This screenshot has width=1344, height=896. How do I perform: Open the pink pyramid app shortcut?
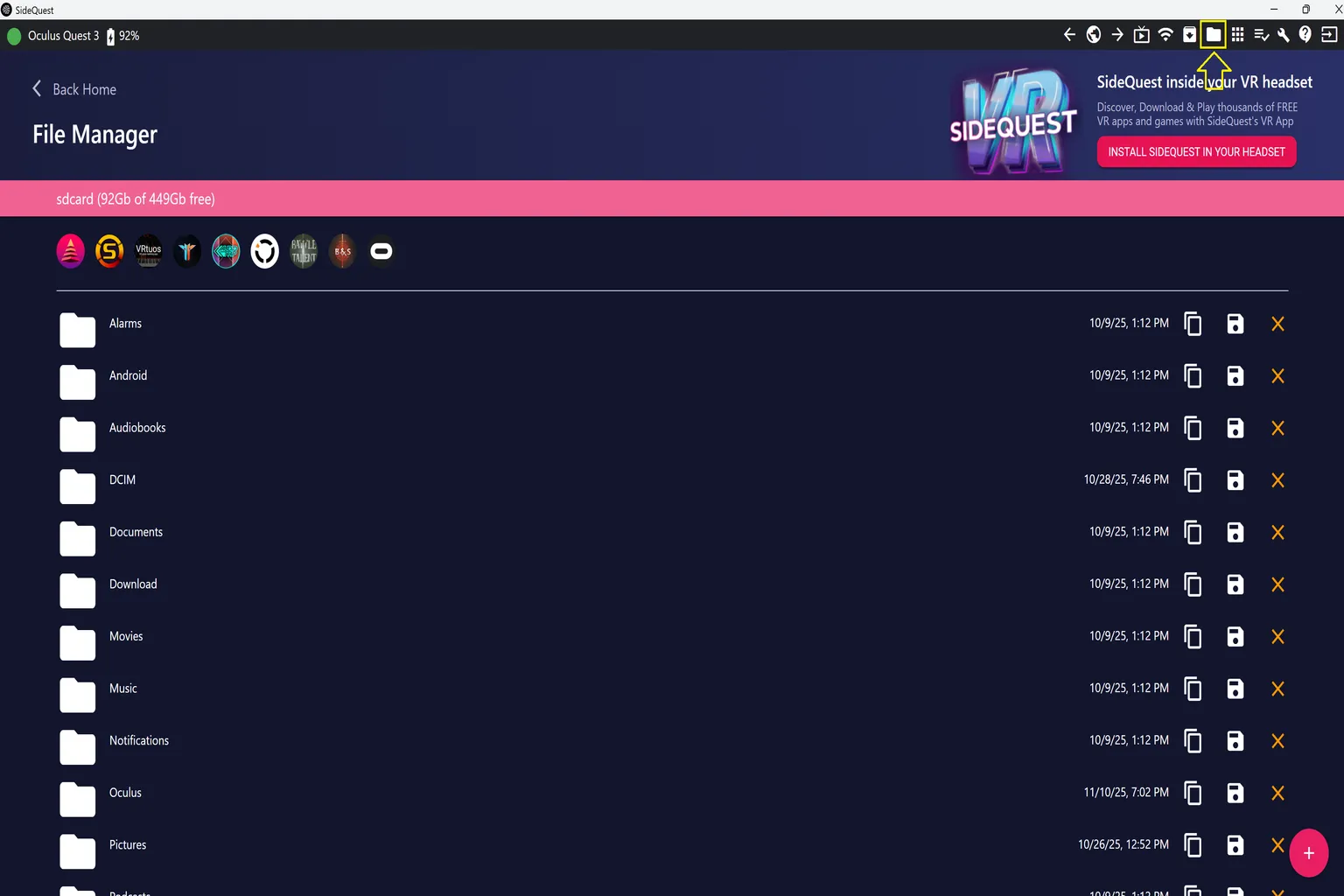click(x=71, y=251)
